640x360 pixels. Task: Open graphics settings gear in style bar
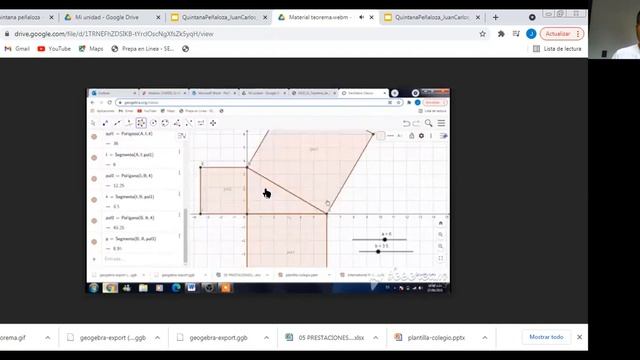coord(421,136)
